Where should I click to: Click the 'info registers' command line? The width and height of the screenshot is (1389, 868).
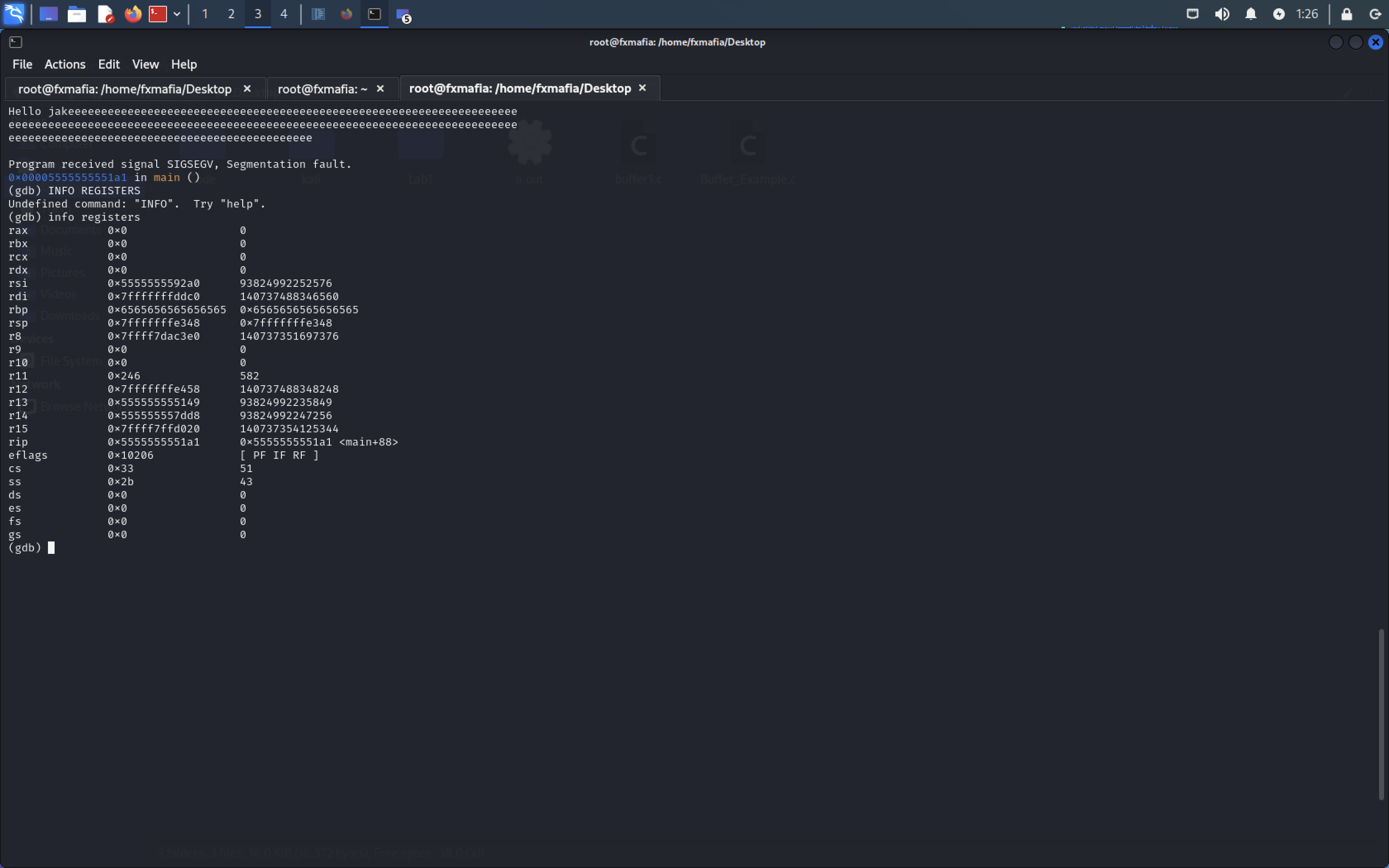coord(74,217)
